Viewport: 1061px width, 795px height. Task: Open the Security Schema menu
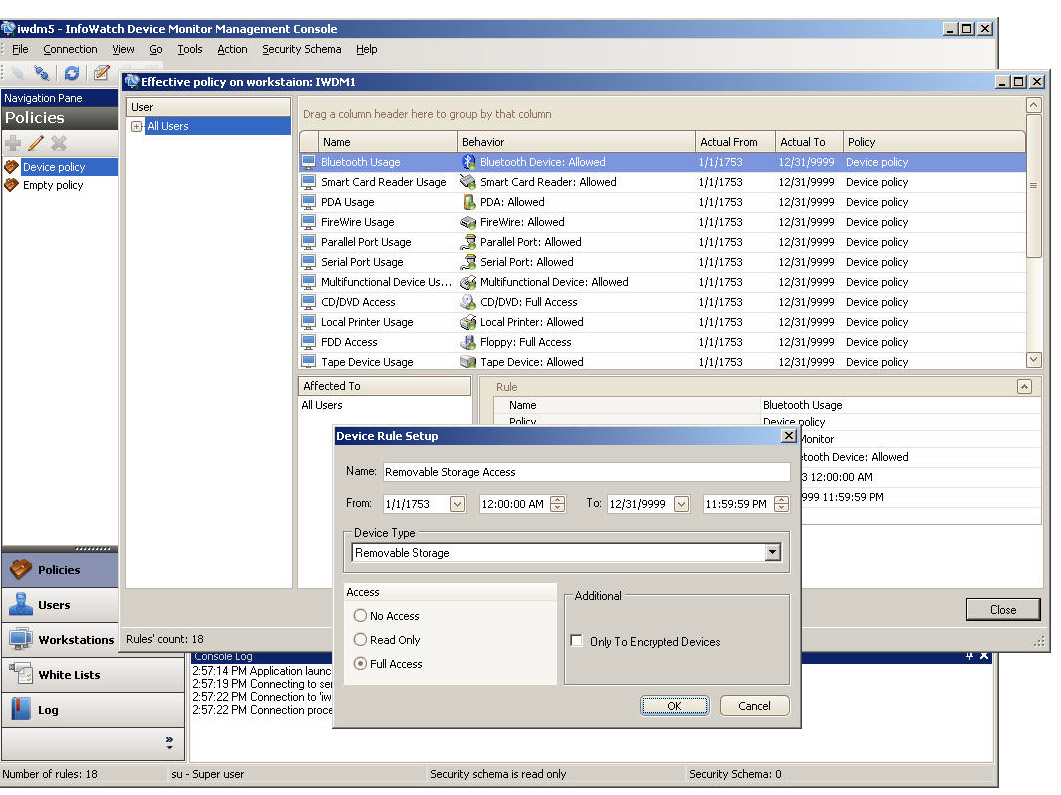(302, 49)
